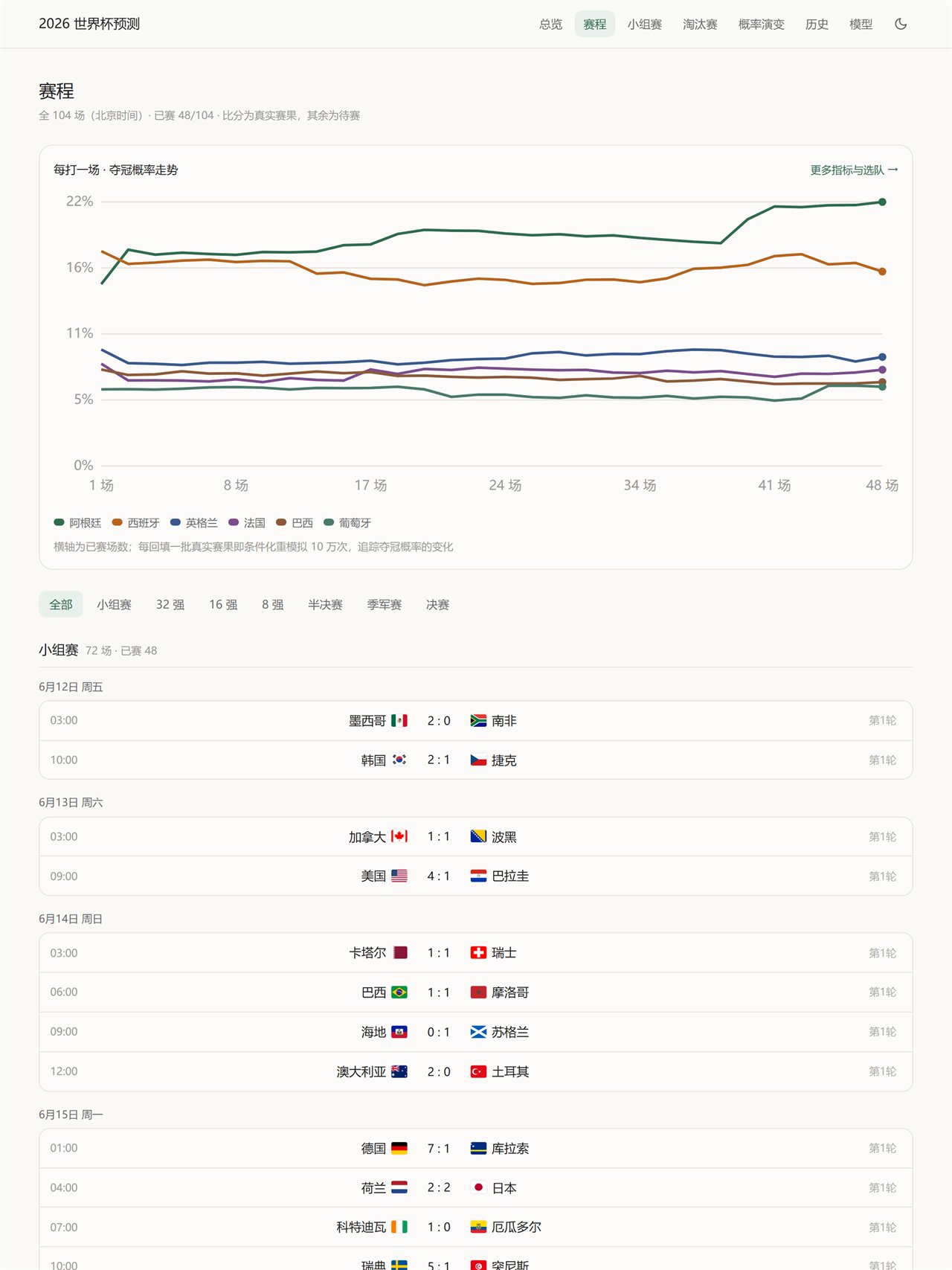The height and width of the screenshot is (1270, 952).
Task: Click the Canada flag icon
Action: point(399,836)
